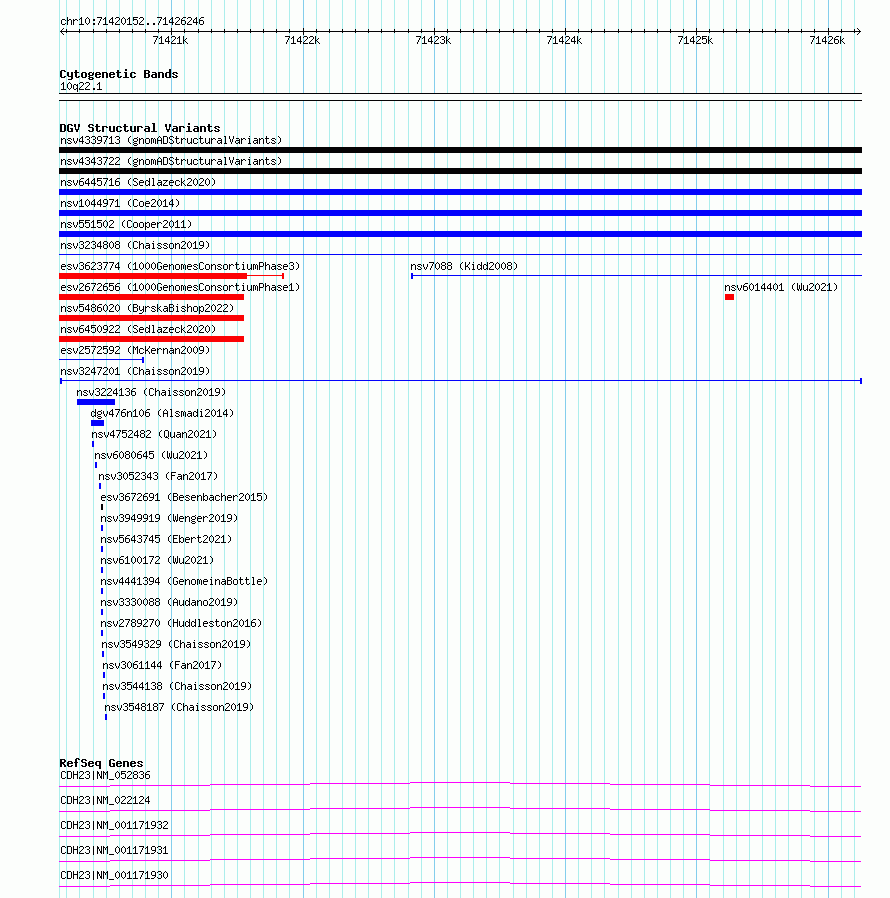Viewport: 890px width, 898px height.
Task: Select variant nsv4752482 (Quan2021)
Action: (154, 434)
